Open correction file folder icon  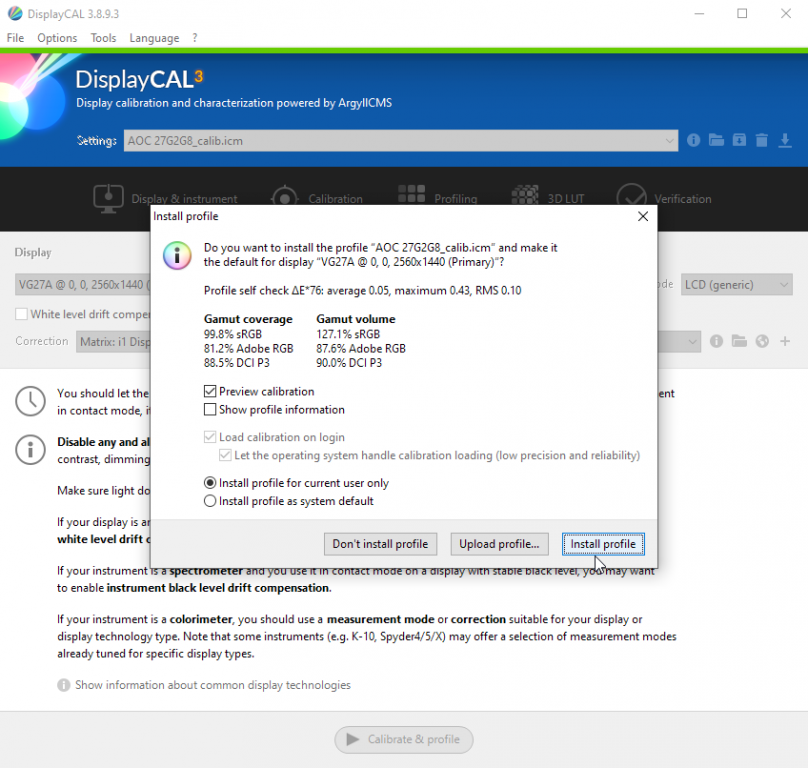[x=739, y=341]
